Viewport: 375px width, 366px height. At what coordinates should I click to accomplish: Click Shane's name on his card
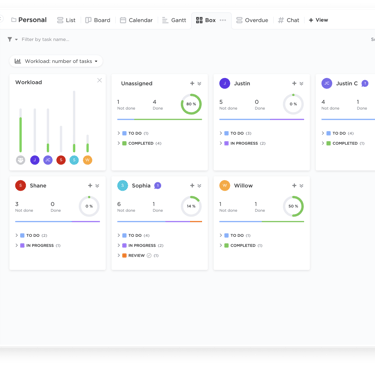(x=38, y=186)
